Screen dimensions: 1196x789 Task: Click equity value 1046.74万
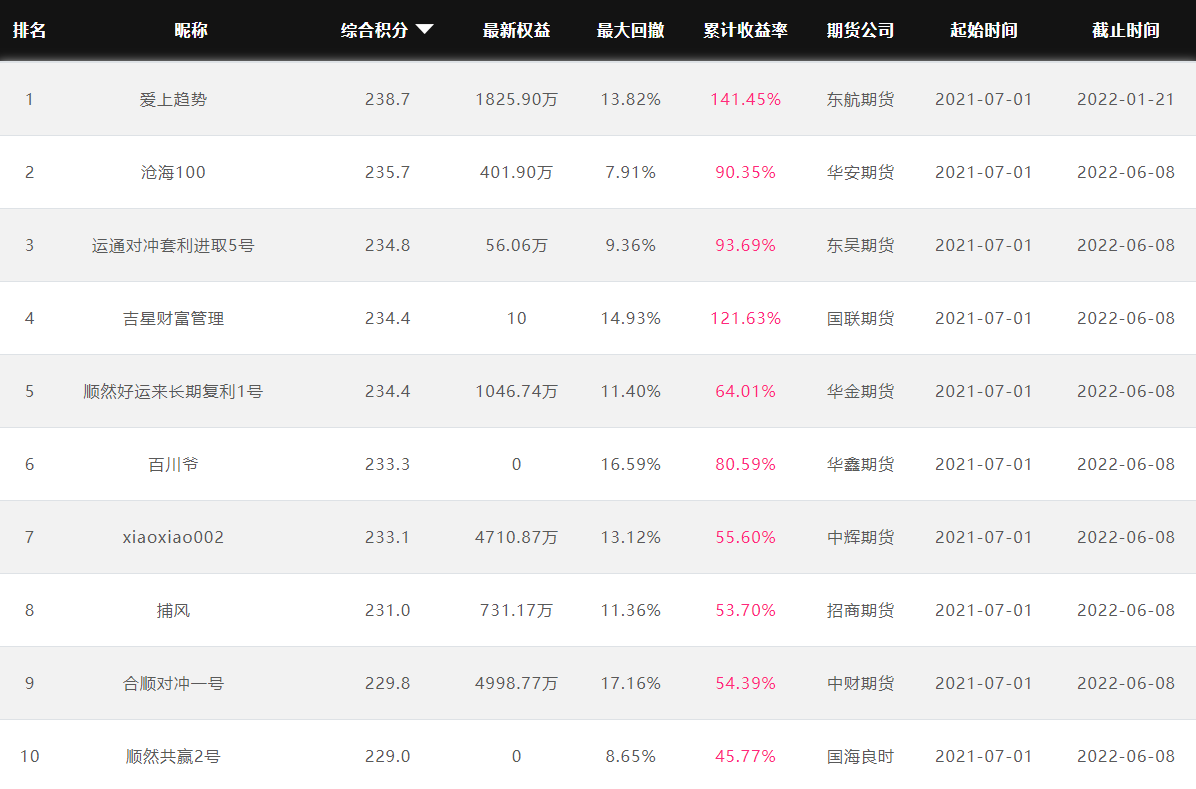[516, 391]
